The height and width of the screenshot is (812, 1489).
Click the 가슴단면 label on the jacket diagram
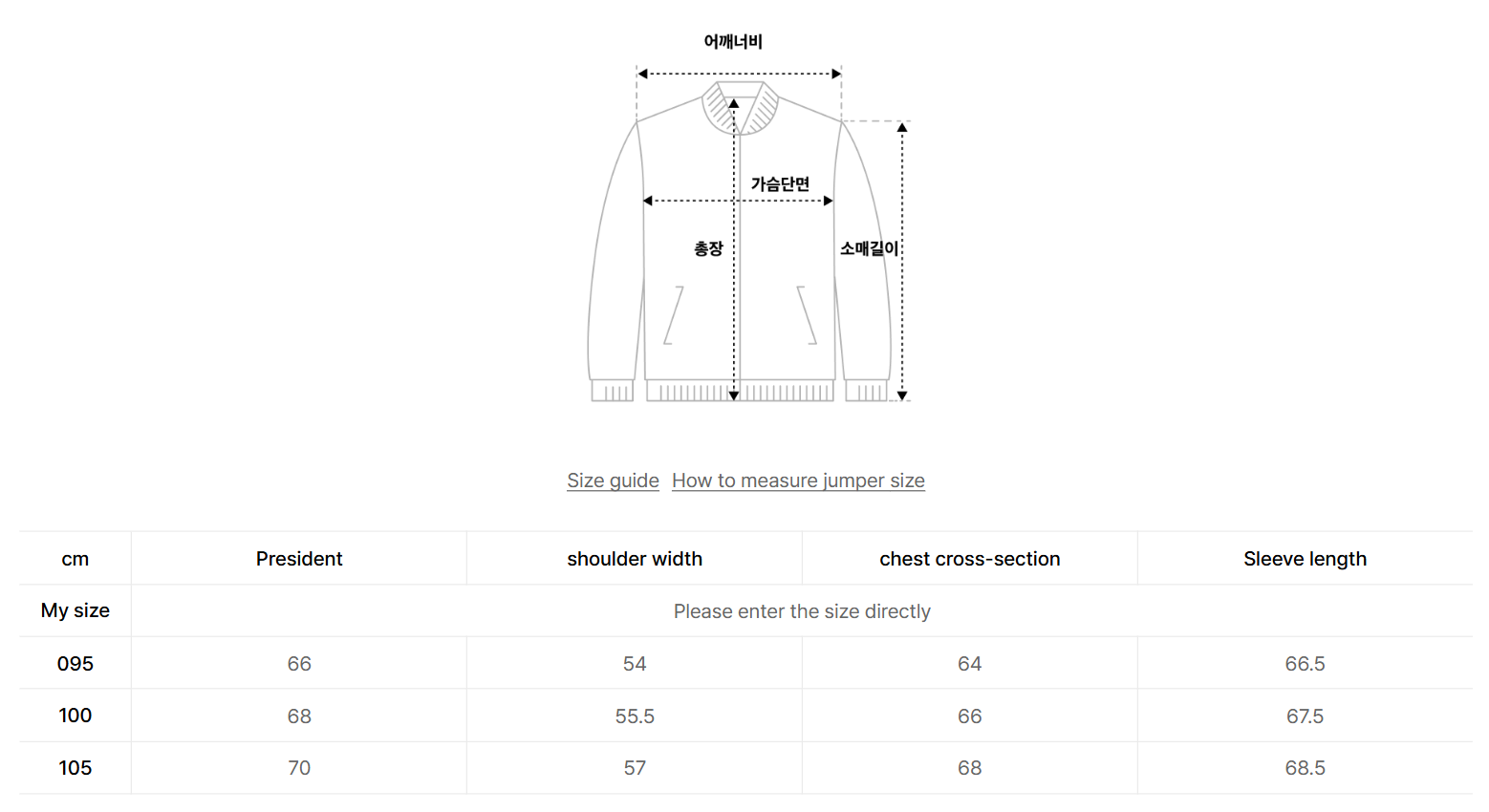click(780, 183)
